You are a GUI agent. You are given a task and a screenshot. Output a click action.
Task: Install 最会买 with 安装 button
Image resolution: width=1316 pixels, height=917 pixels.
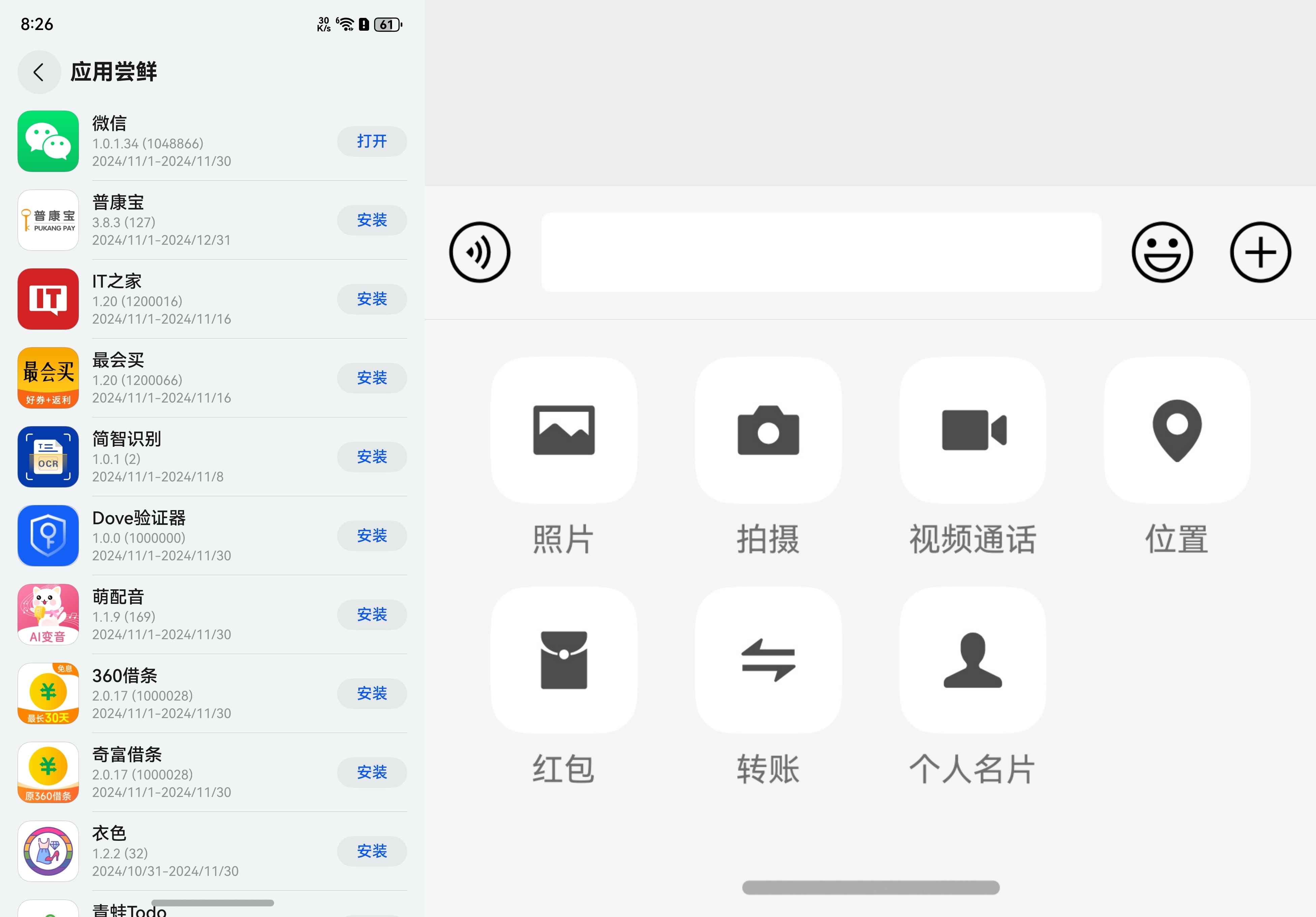tap(372, 378)
